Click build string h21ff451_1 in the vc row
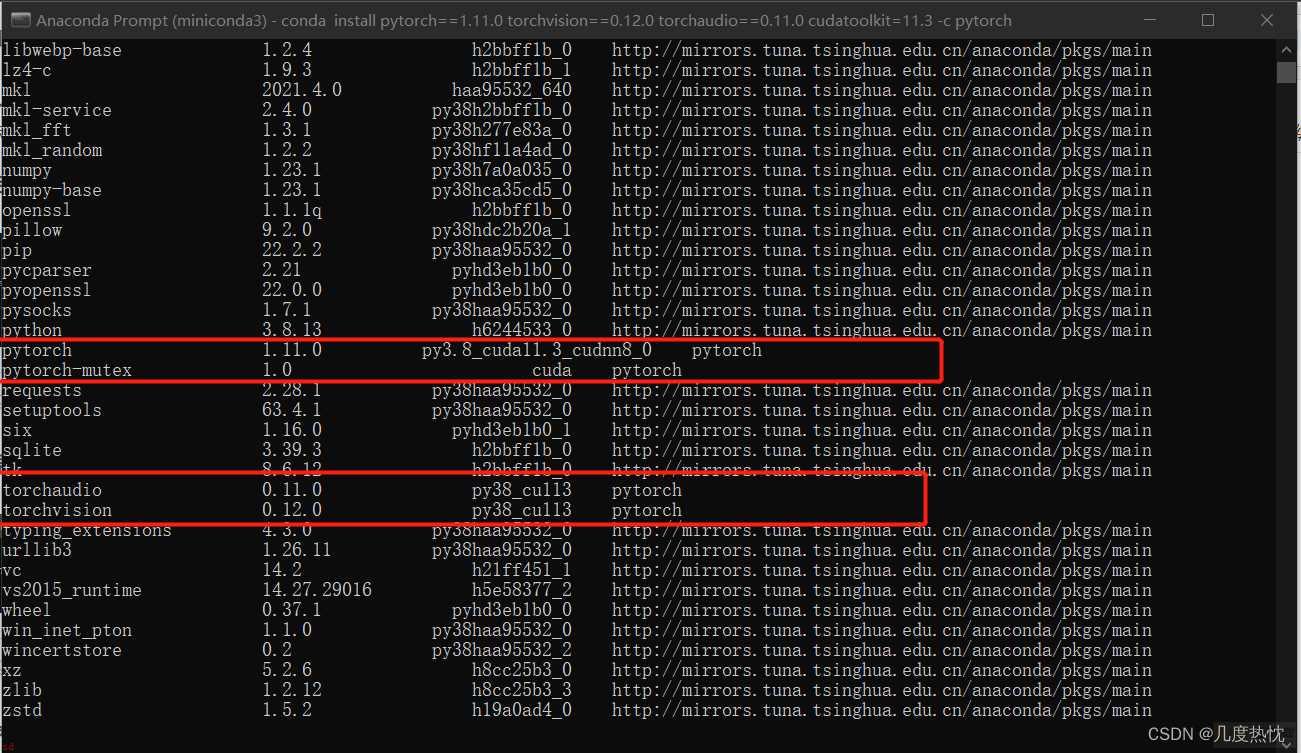Image resolution: width=1301 pixels, height=753 pixels. (x=522, y=570)
